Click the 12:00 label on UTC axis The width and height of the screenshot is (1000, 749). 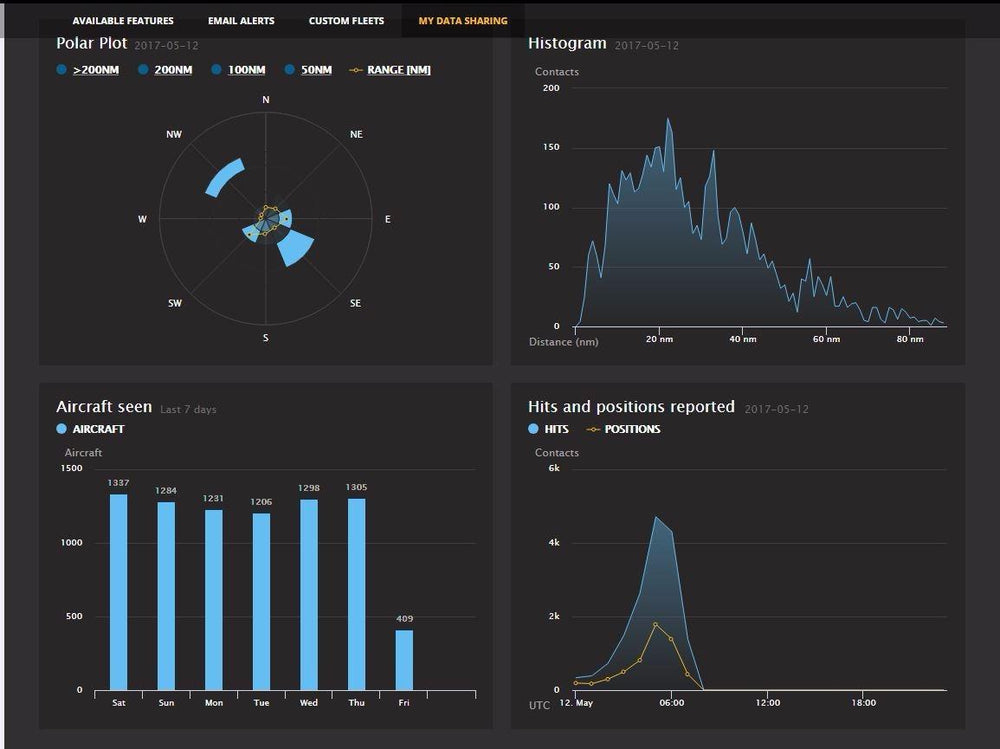click(x=768, y=702)
